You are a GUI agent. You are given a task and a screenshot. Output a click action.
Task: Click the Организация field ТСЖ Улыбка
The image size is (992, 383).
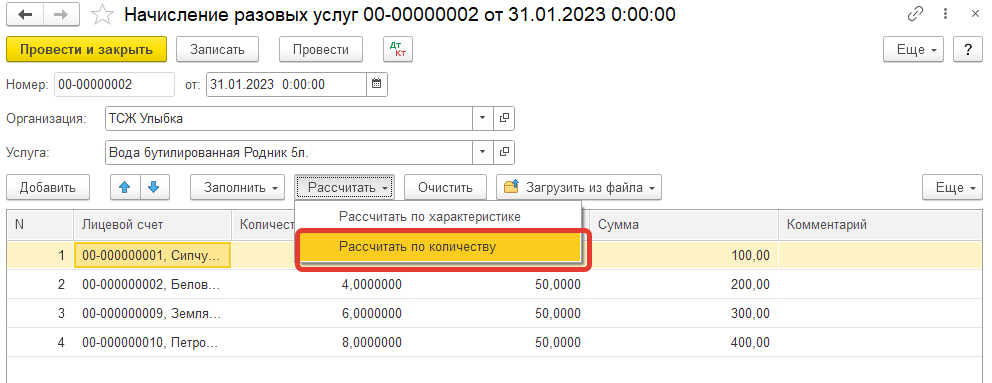(289, 118)
